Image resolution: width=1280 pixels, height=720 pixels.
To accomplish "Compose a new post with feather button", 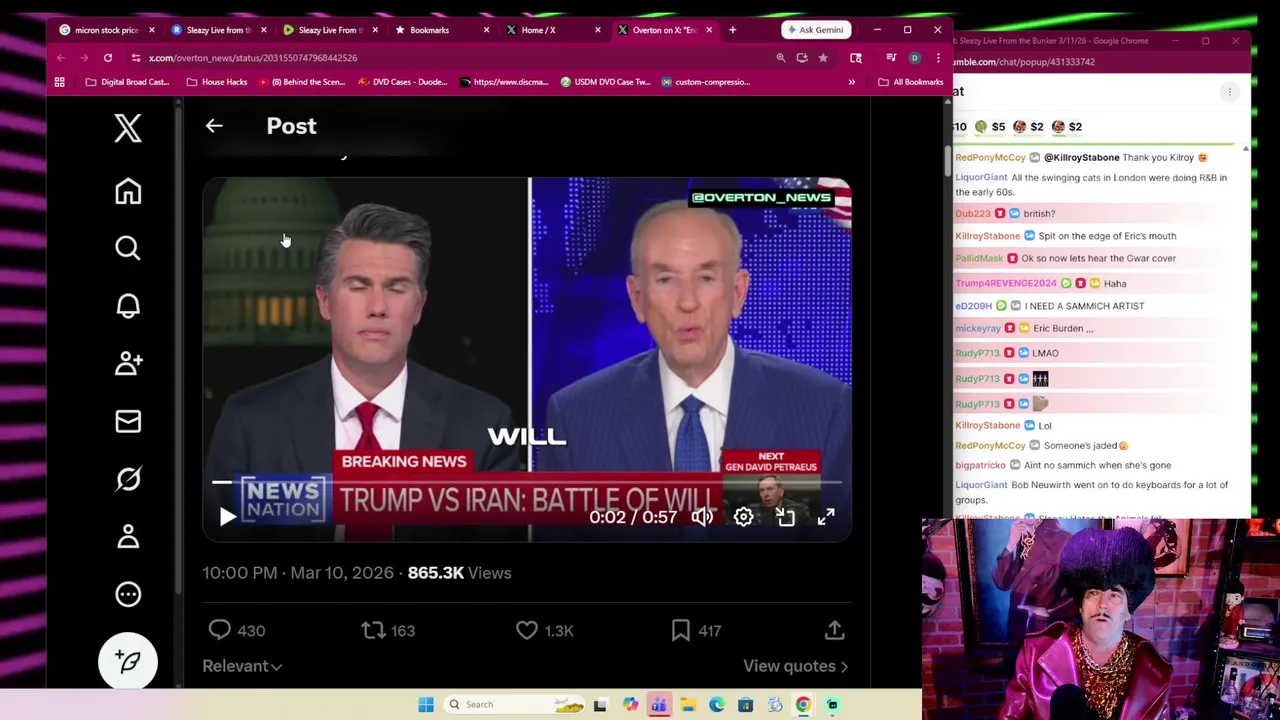I will (128, 661).
